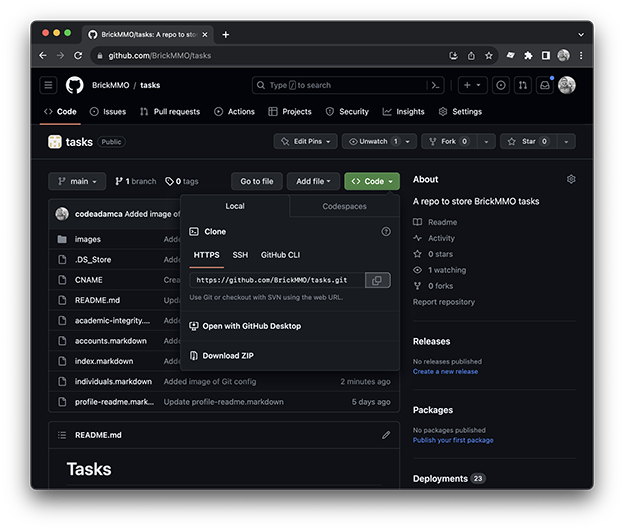The image size is (624, 530).
Task: Click the Chrome profile avatar in toolbar
Action: (x=563, y=56)
